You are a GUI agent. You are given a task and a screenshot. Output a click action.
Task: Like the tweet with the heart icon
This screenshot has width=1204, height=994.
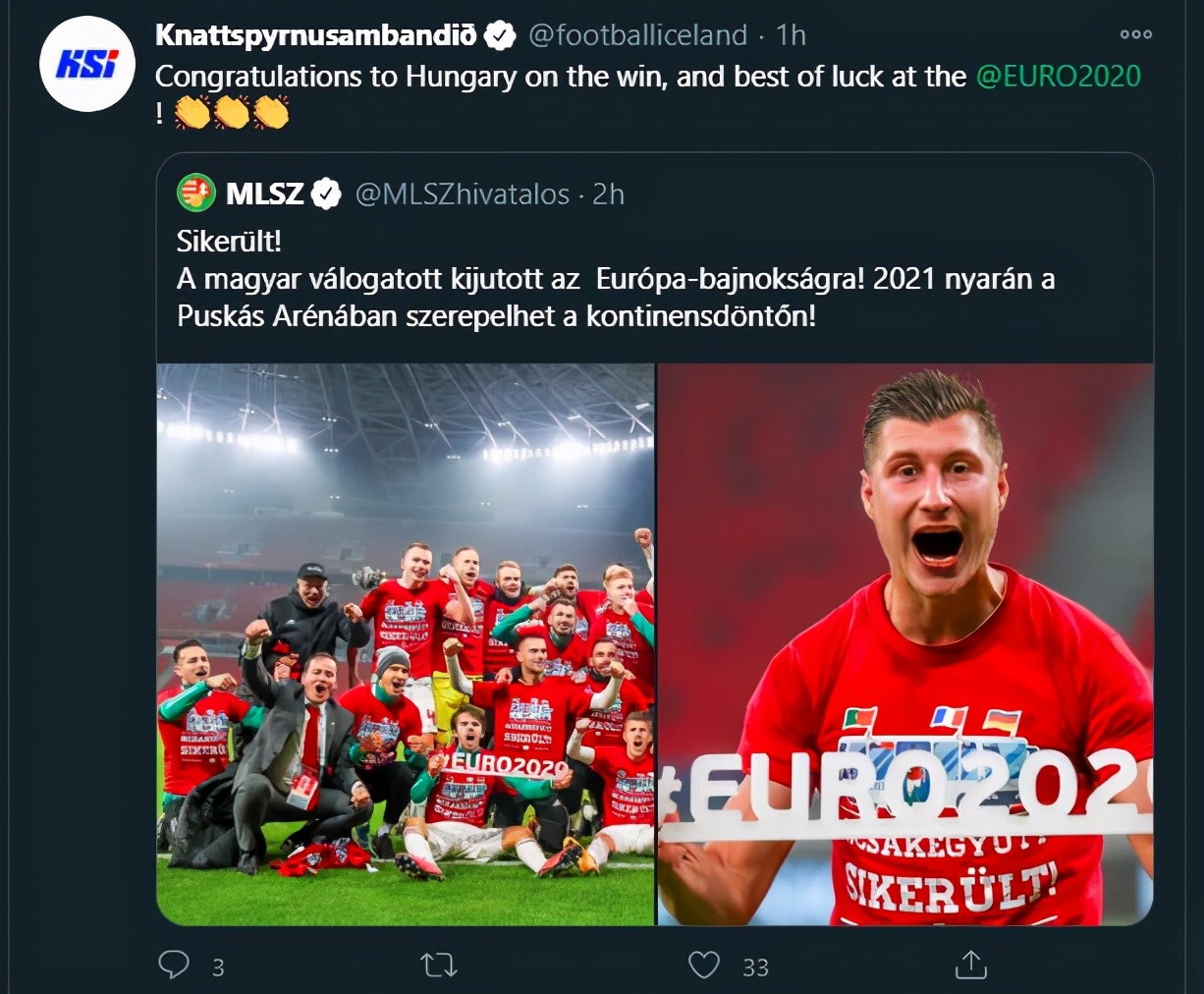point(703,966)
